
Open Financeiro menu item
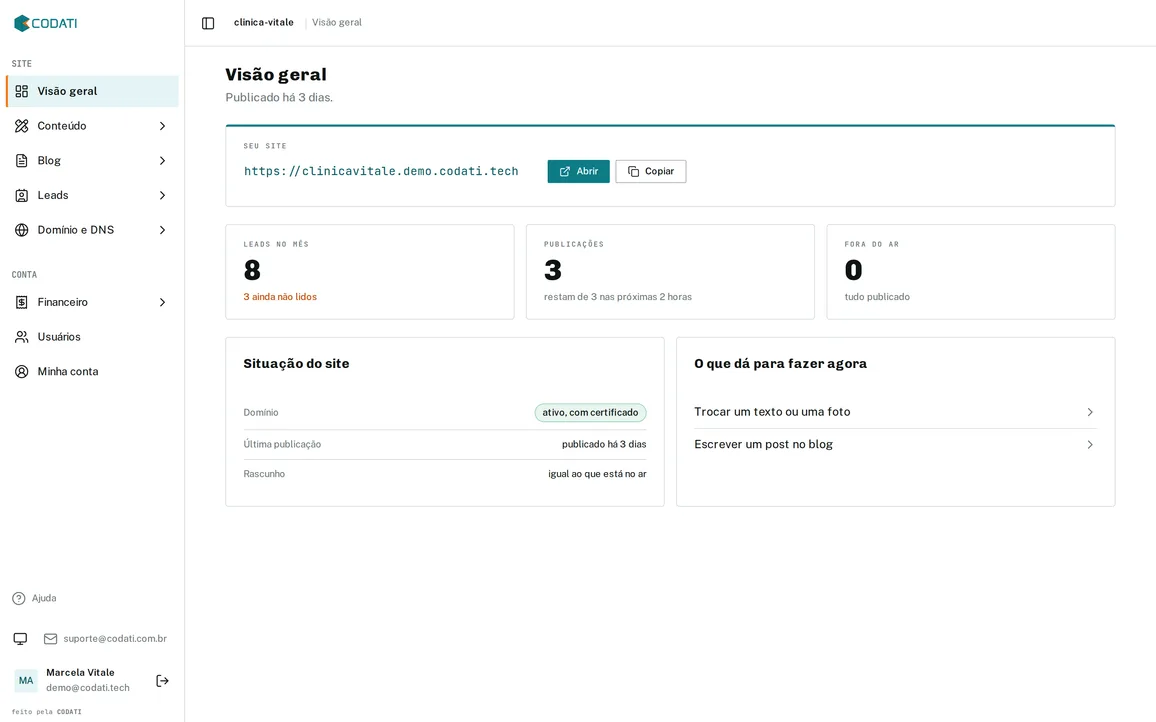(x=92, y=302)
